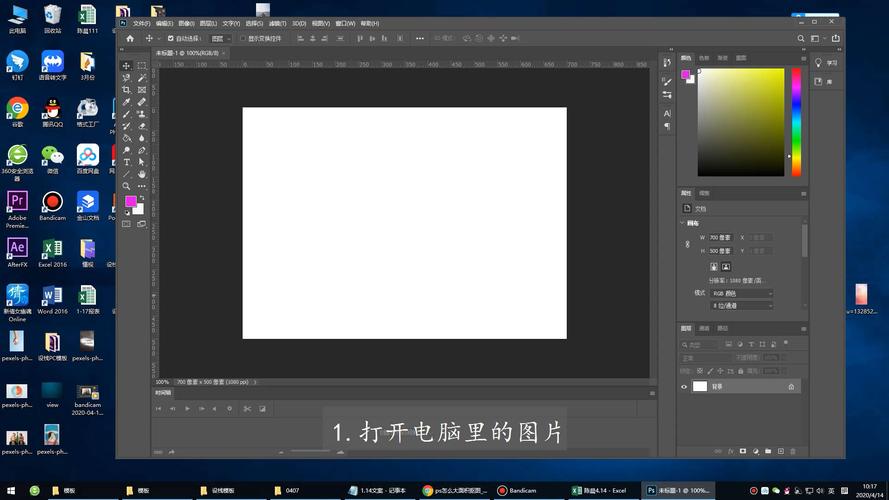Select the Line tool

126,174
